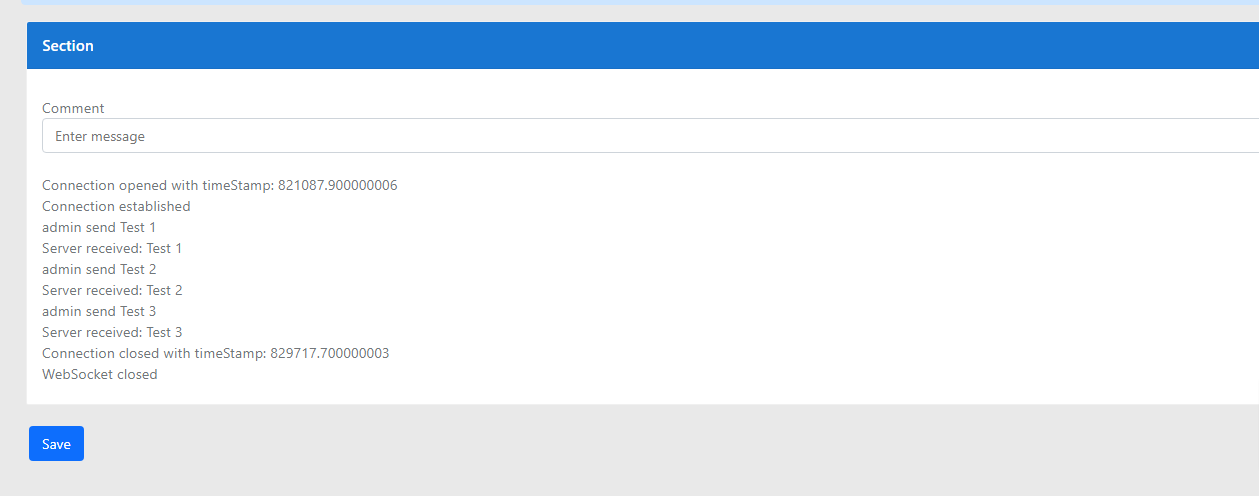Click the admin send Test 3 entry

[x=99, y=312]
